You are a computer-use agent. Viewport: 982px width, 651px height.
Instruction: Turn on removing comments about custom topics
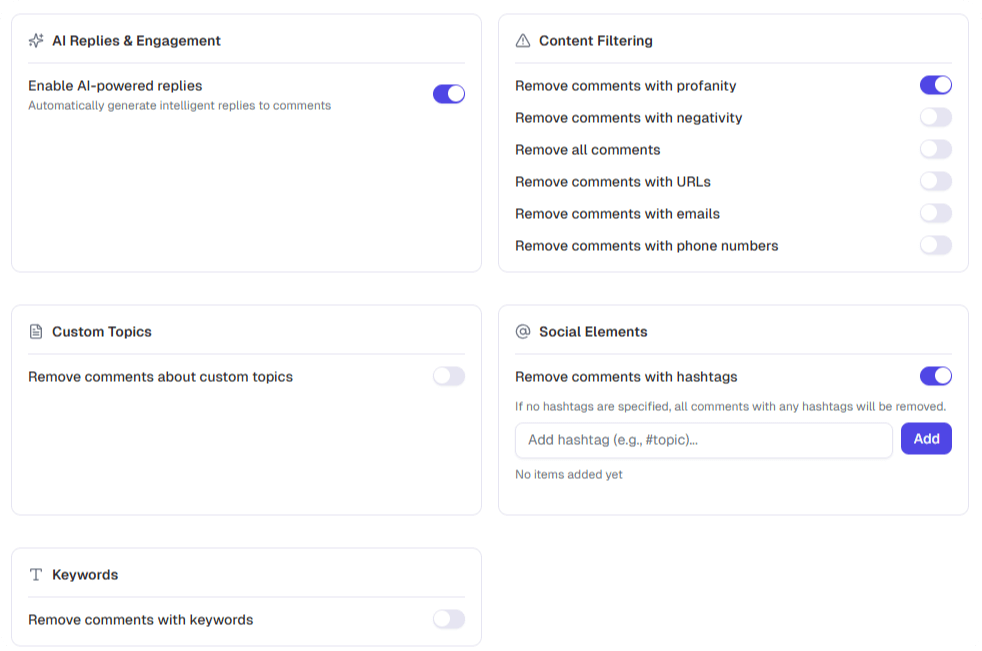pos(449,376)
